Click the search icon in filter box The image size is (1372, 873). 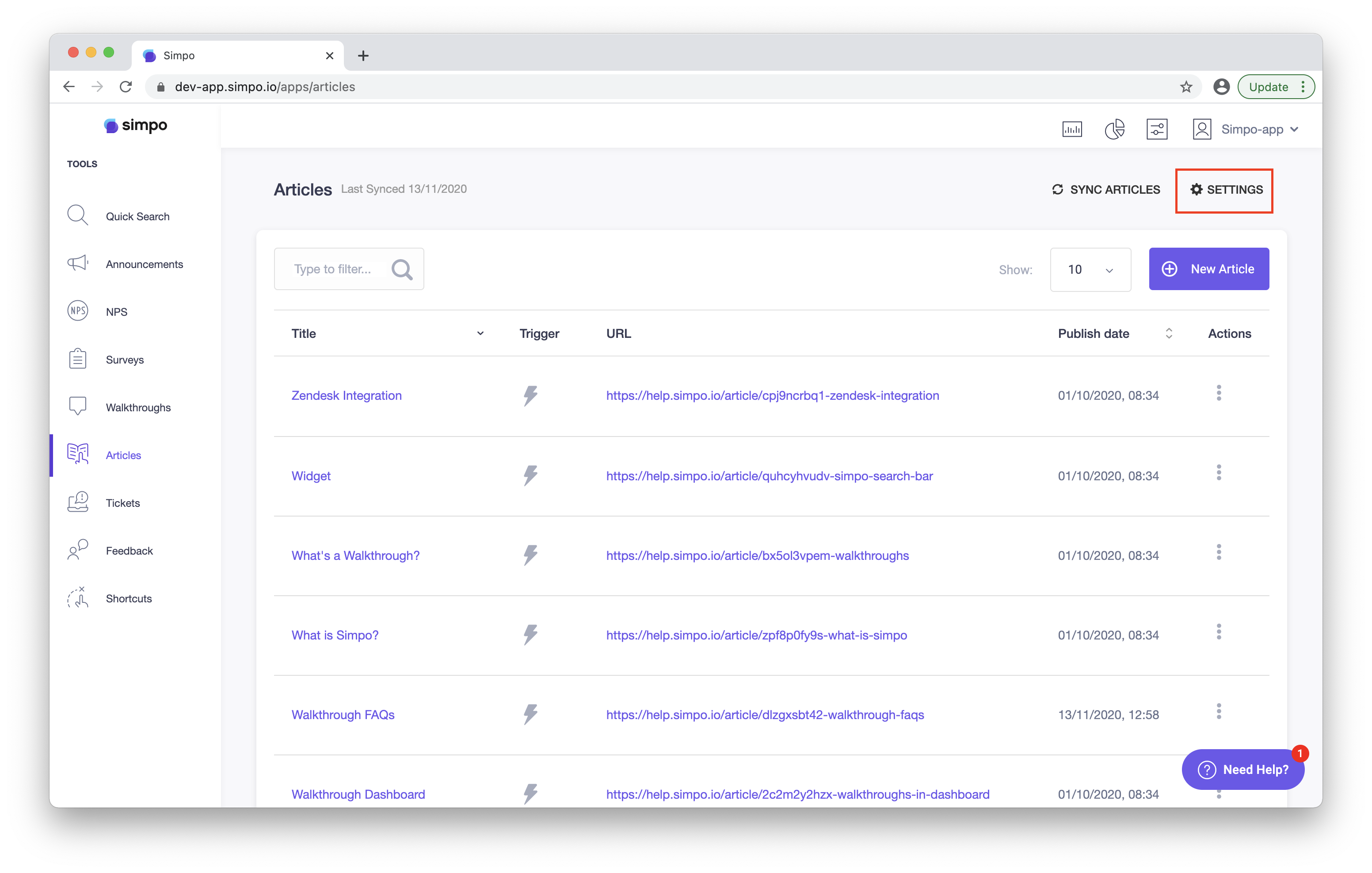click(x=402, y=269)
